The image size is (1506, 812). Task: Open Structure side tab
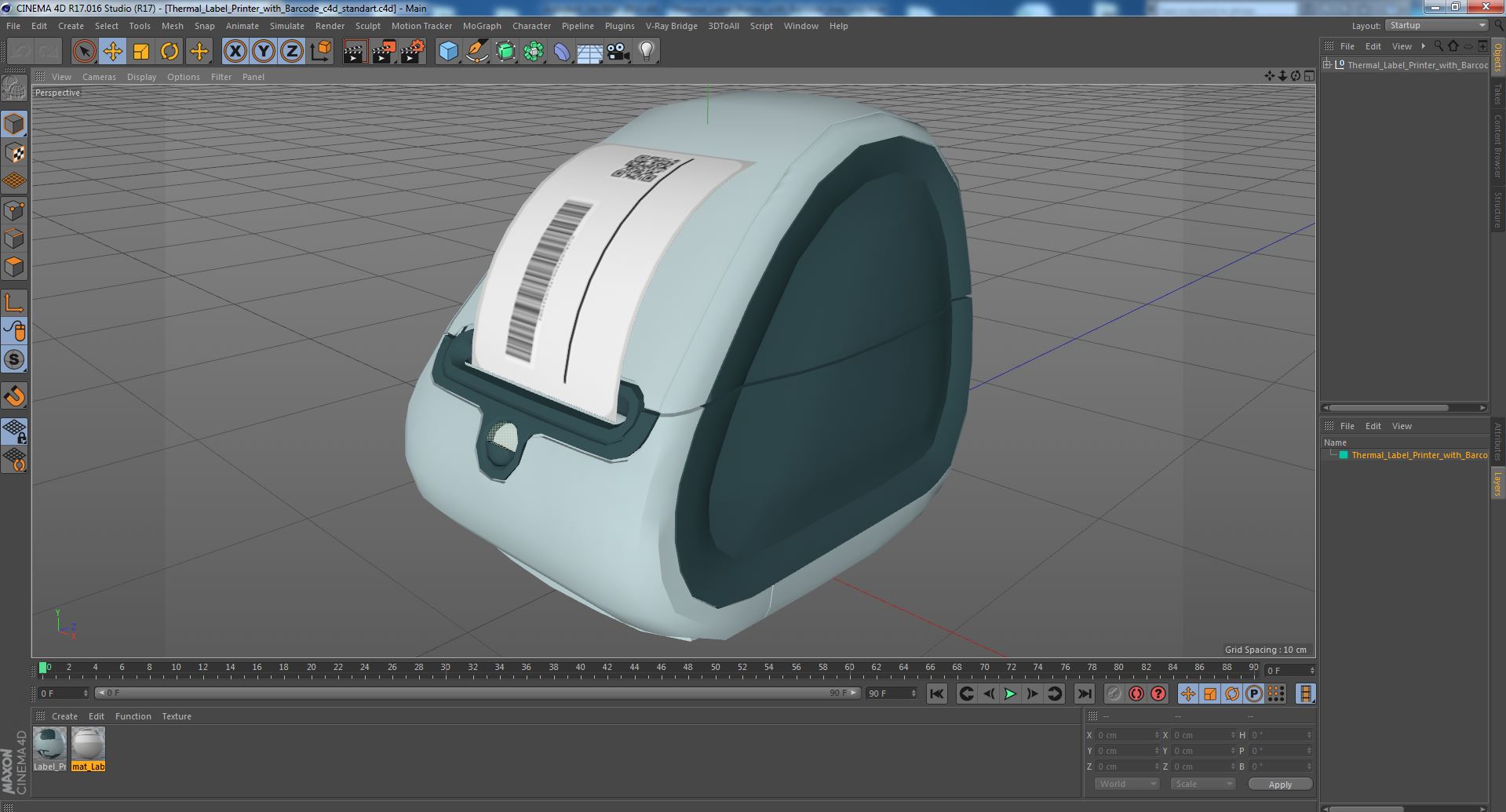1497,209
